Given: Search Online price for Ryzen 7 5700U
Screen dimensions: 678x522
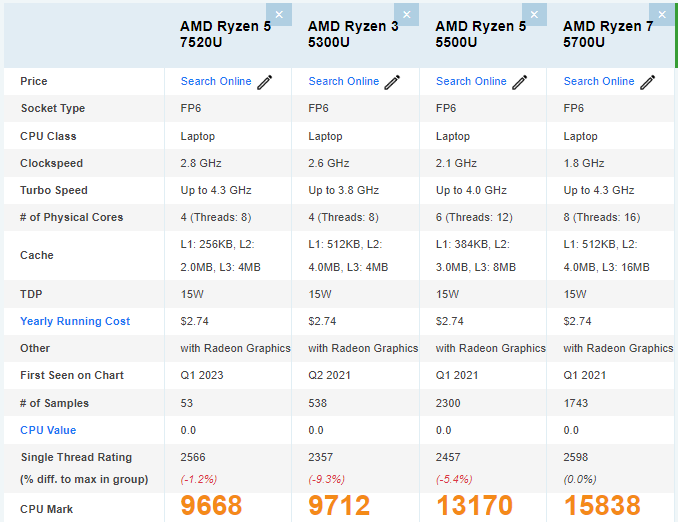Looking at the screenshot, I should tap(599, 81).
